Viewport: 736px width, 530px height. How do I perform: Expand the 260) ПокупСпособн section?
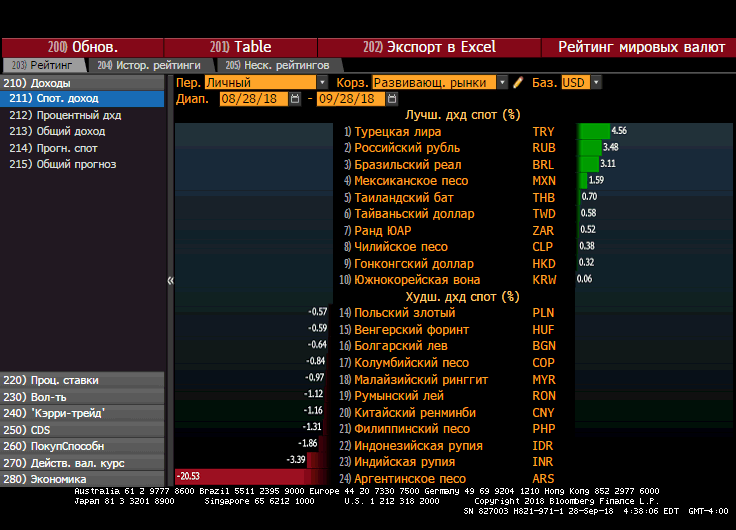[83, 446]
